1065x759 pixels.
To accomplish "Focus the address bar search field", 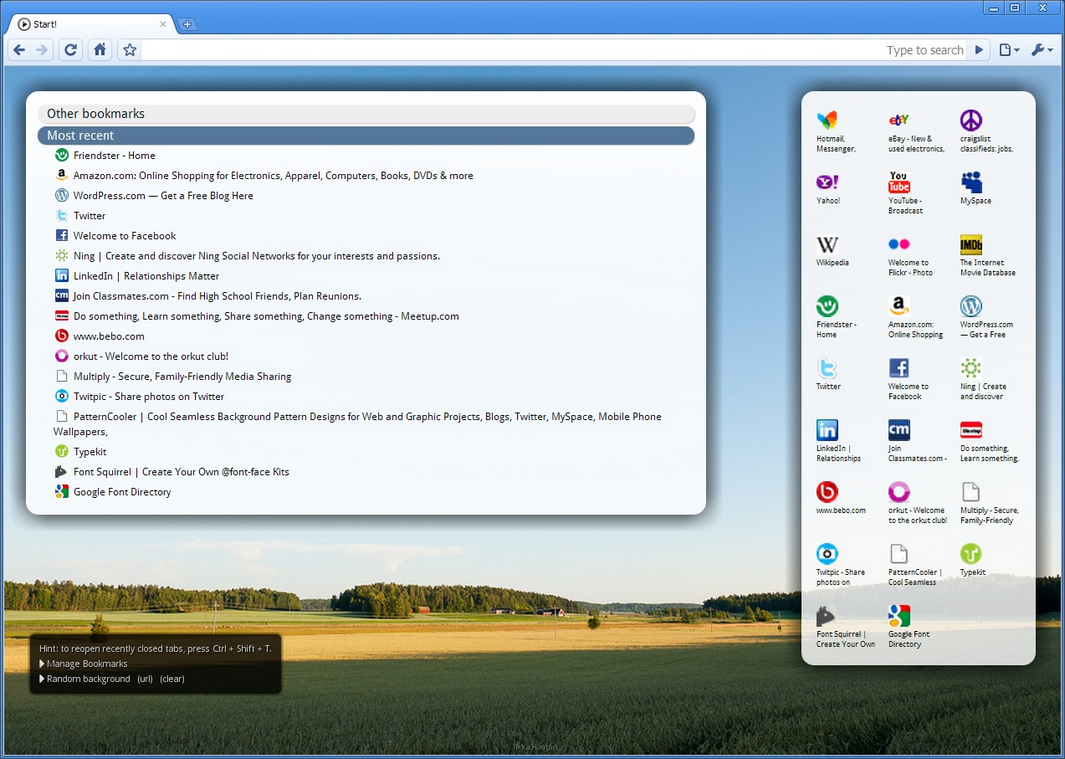I will (554, 50).
